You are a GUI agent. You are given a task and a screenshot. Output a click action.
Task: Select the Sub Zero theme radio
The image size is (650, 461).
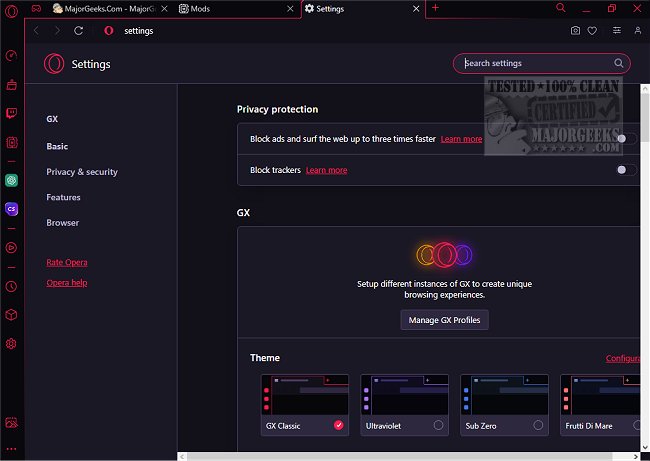[x=538, y=425]
